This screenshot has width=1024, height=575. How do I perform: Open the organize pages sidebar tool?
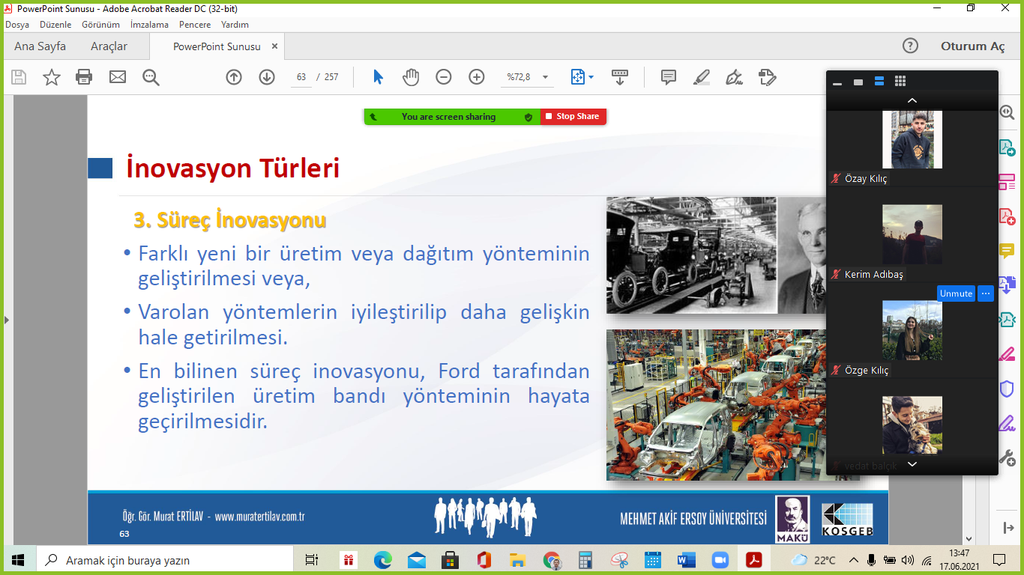1007,182
